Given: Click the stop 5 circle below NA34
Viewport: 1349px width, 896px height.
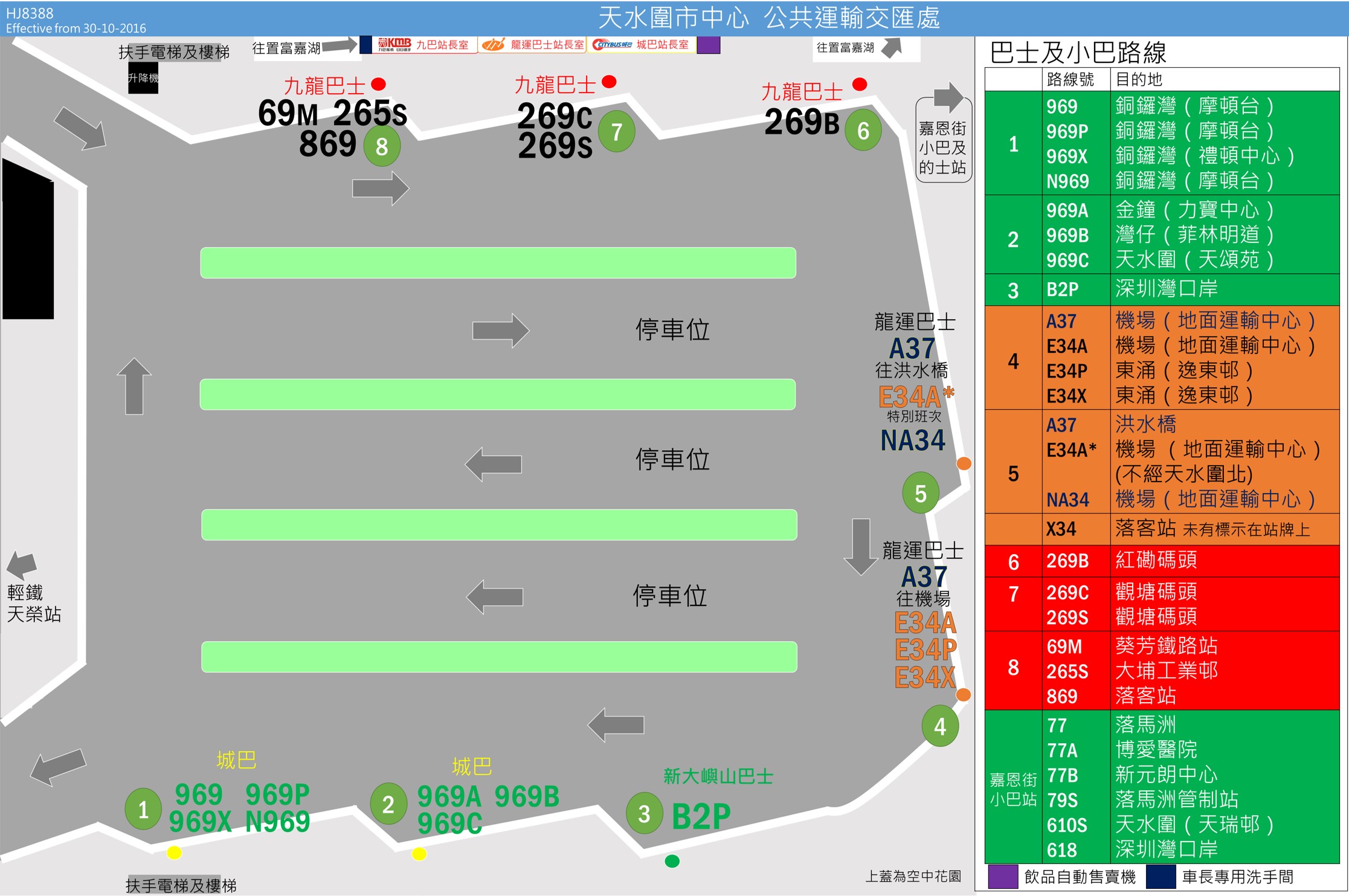Looking at the screenshot, I should tap(921, 493).
